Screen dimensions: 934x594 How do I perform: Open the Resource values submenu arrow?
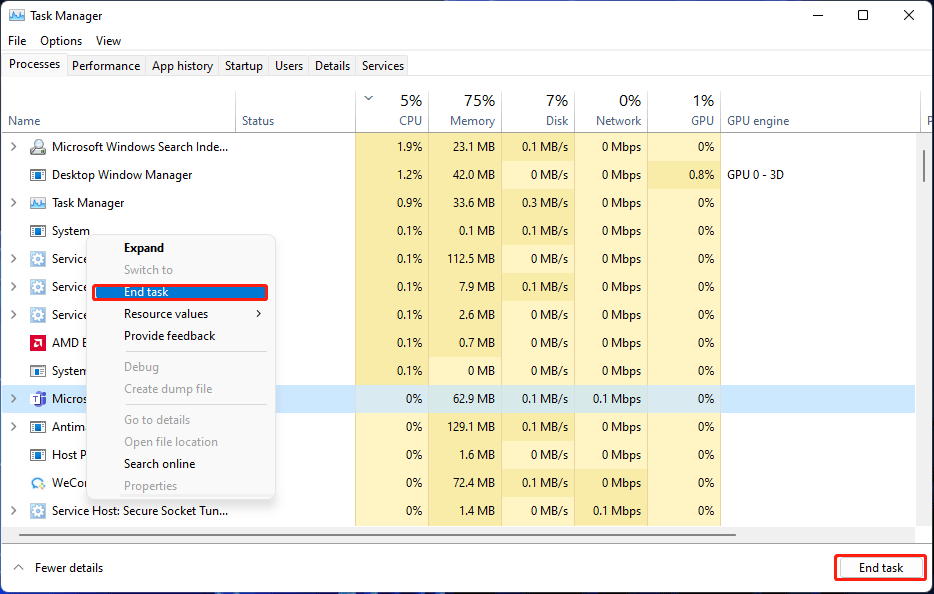click(259, 313)
